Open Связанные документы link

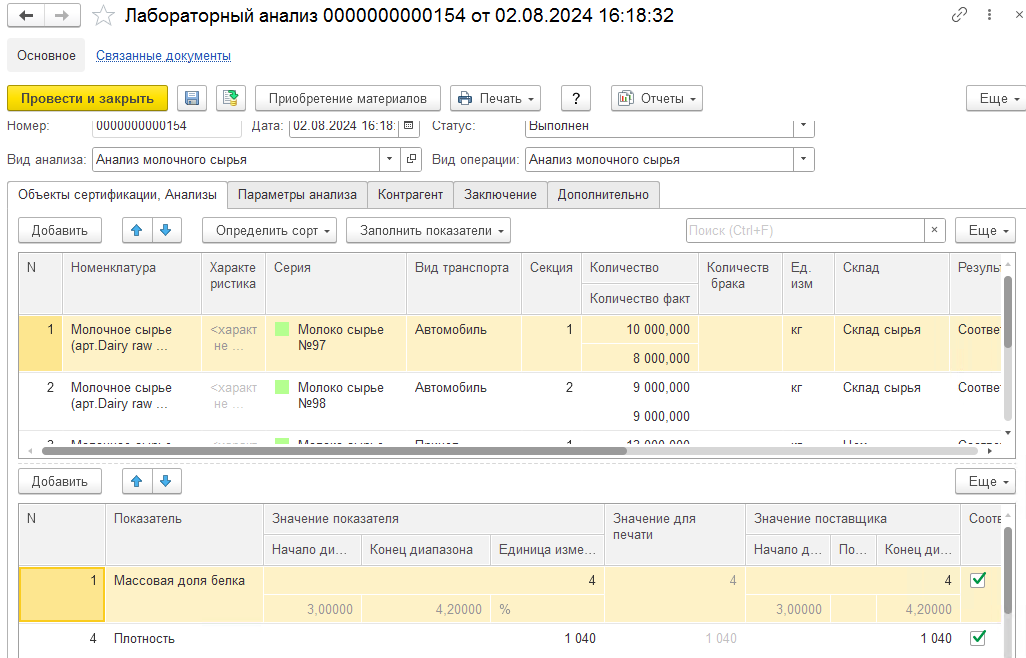pyautogui.click(x=164, y=56)
